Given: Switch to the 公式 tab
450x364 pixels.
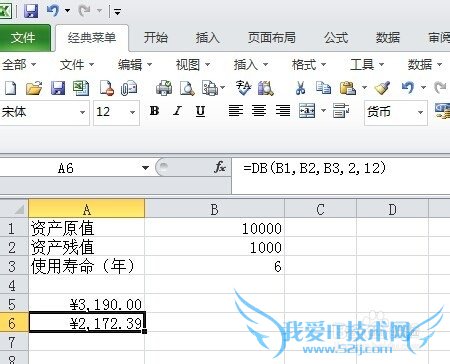Looking at the screenshot, I should 336,38.
